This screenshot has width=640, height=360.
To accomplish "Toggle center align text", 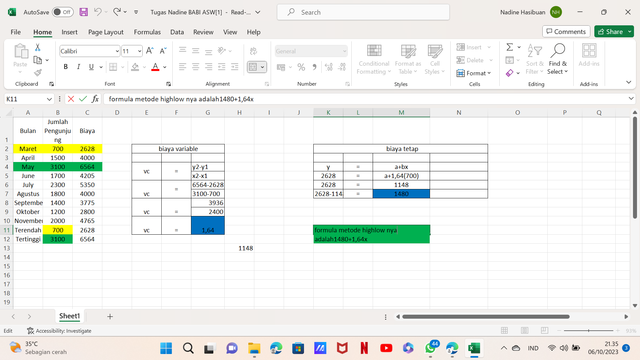I will click(x=196, y=67).
